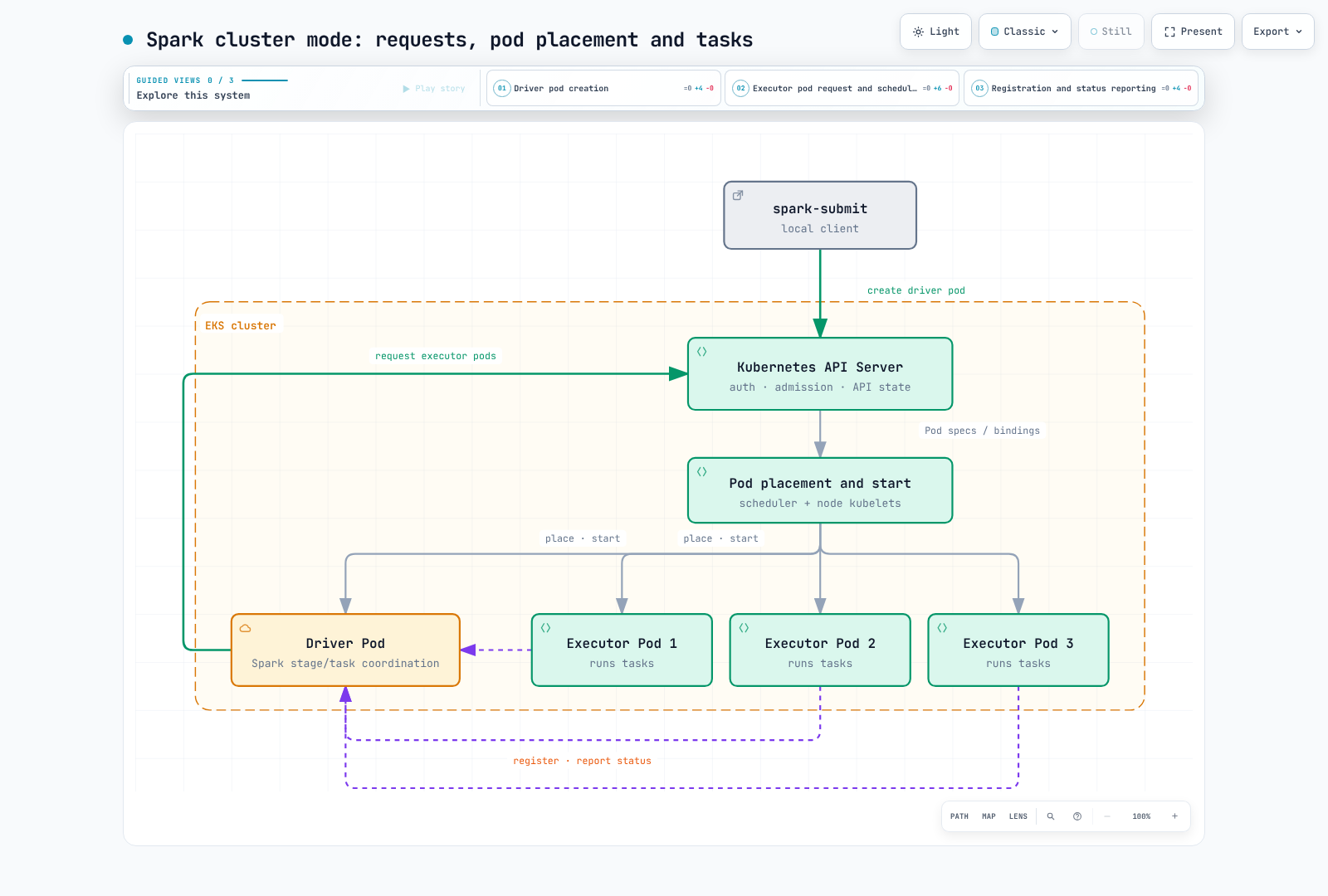
Task: Select the Executor Pod 2 node title
Action: (x=820, y=644)
